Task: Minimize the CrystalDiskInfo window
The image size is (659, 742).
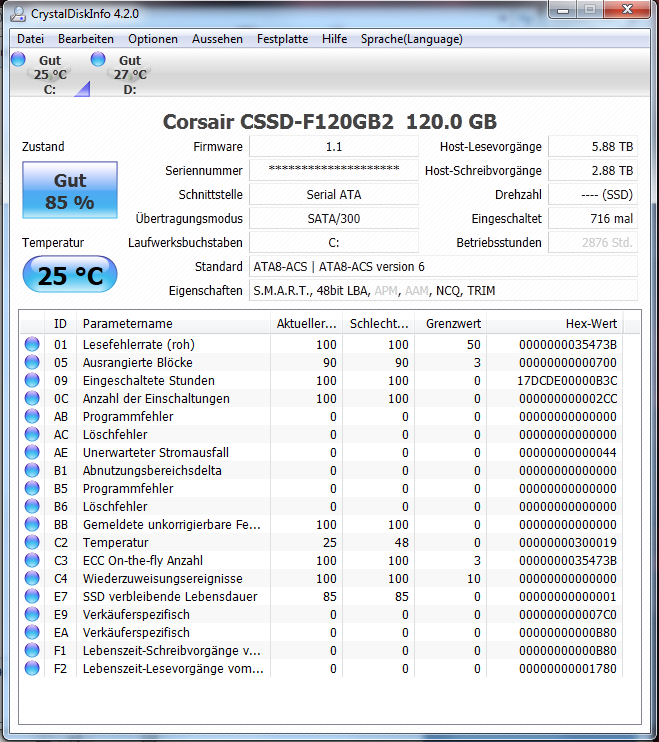Action: 563,9
